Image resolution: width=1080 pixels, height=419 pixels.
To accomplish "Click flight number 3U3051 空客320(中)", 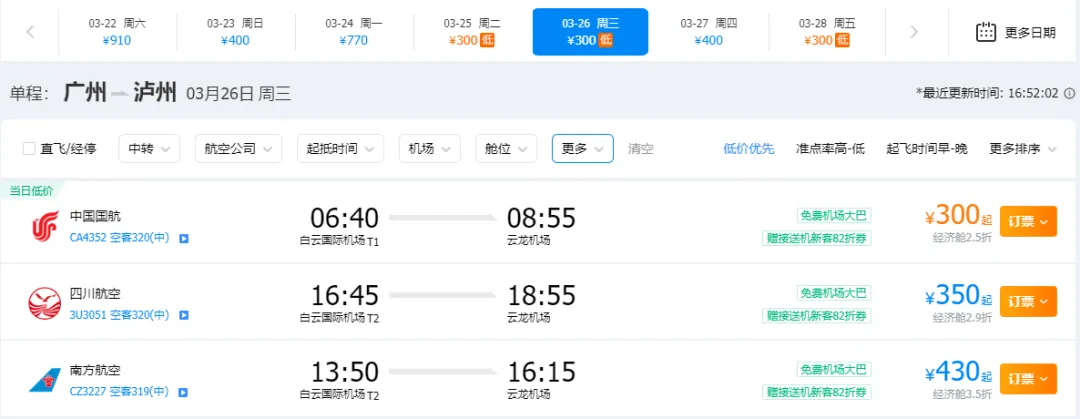I will [119, 315].
